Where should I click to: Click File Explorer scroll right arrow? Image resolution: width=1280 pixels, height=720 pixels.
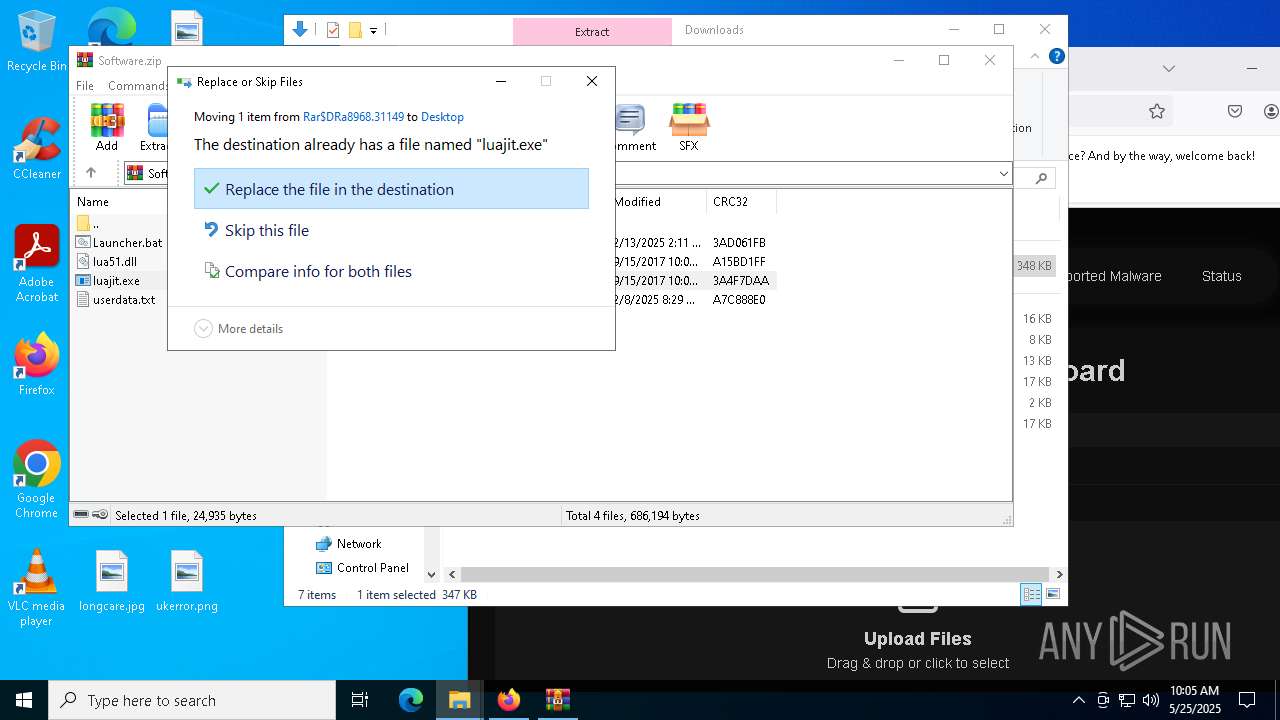1059,575
